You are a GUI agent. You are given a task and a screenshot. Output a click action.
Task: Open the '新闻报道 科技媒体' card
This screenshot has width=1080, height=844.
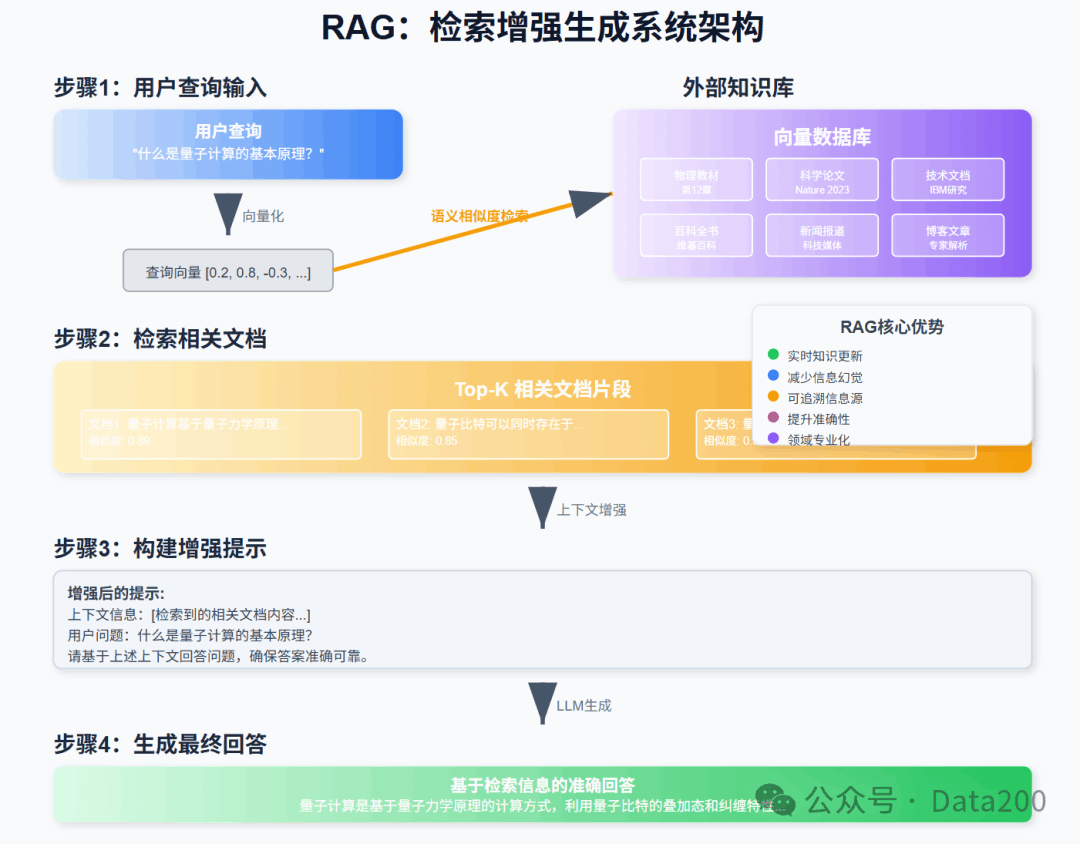pyautogui.click(x=822, y=236)
